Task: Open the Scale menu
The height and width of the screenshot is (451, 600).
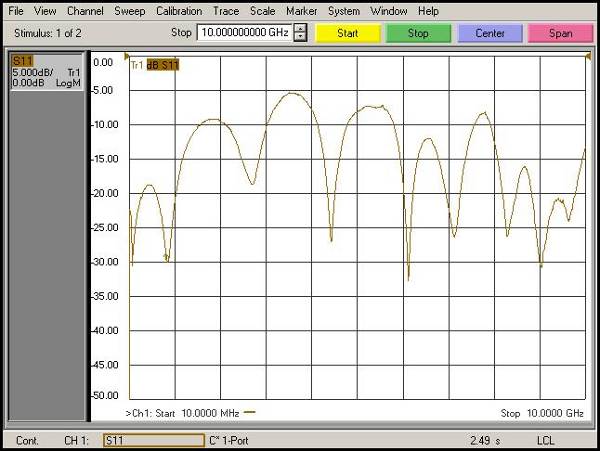Action: click(x=262, y=11)
